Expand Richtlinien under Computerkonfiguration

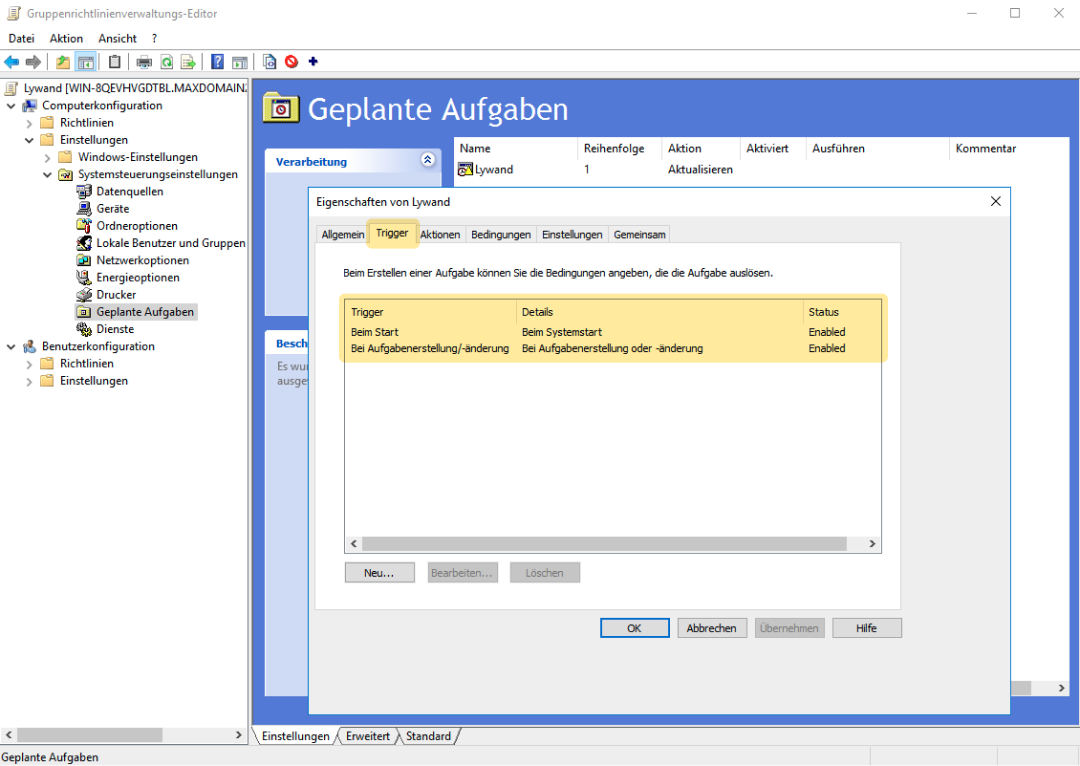29,123
